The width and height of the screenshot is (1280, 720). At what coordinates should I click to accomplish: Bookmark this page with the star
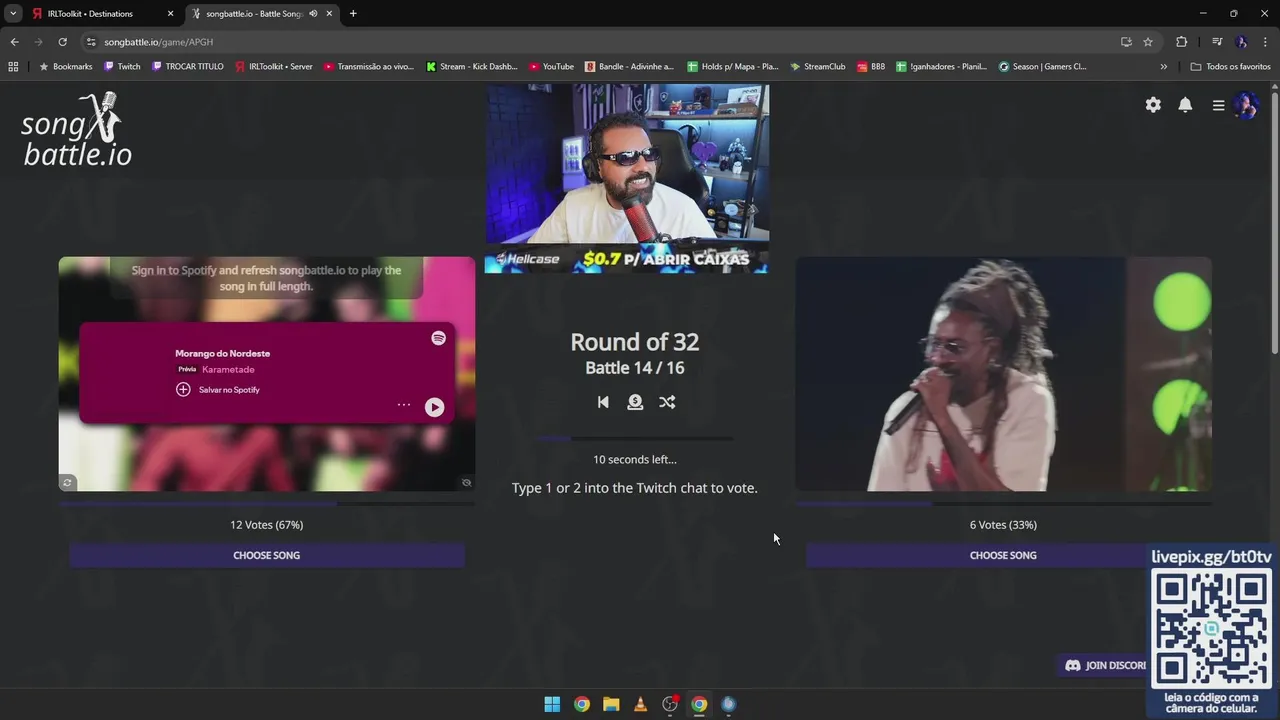click(x=1148, y=42)
